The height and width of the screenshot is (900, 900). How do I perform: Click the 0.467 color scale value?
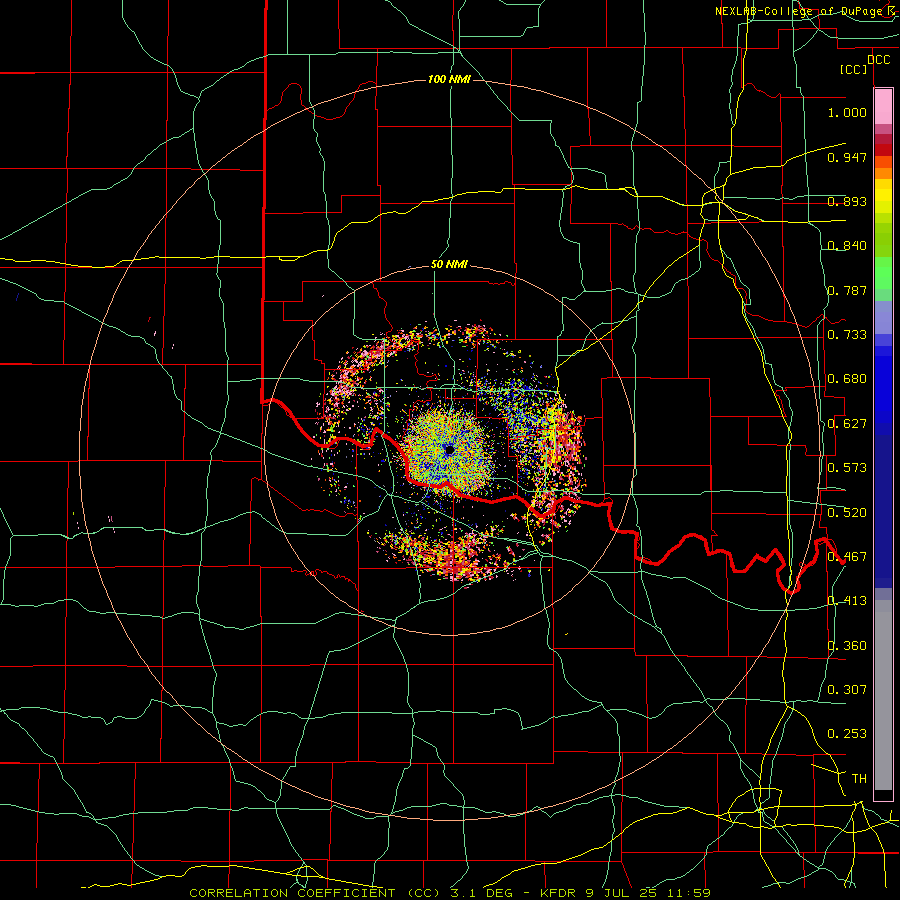point(847,557)
